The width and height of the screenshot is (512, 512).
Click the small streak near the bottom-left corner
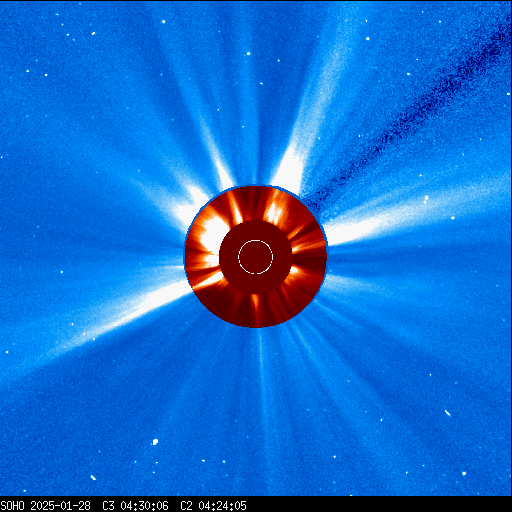(93, 477)
